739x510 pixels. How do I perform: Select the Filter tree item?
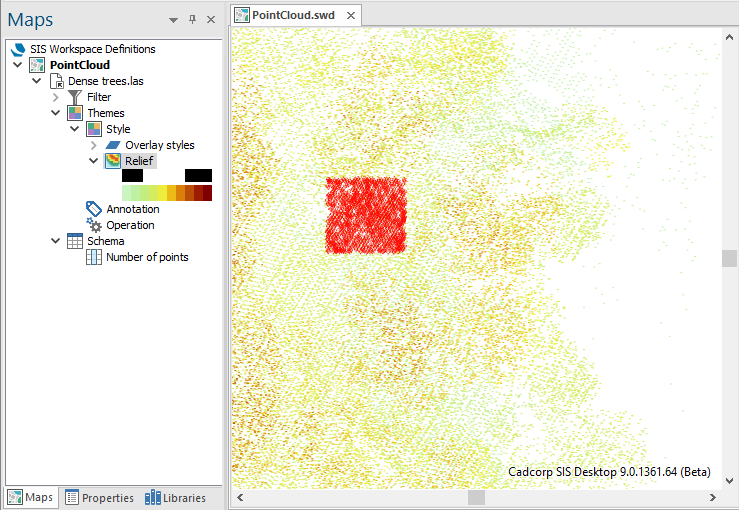pos(99,97)
